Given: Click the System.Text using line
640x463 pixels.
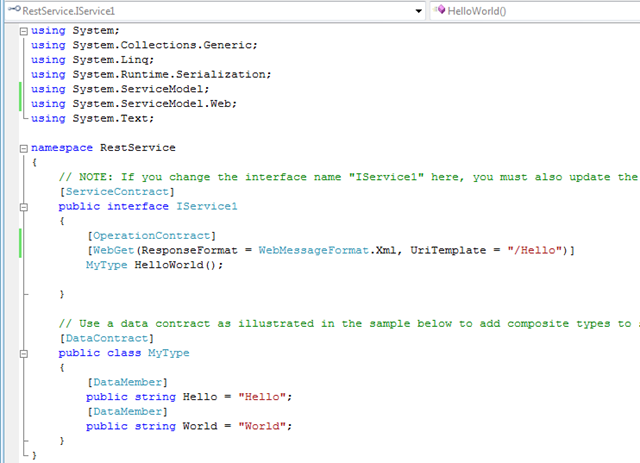Looking at the screenshot, I should (x=93, y=118).
